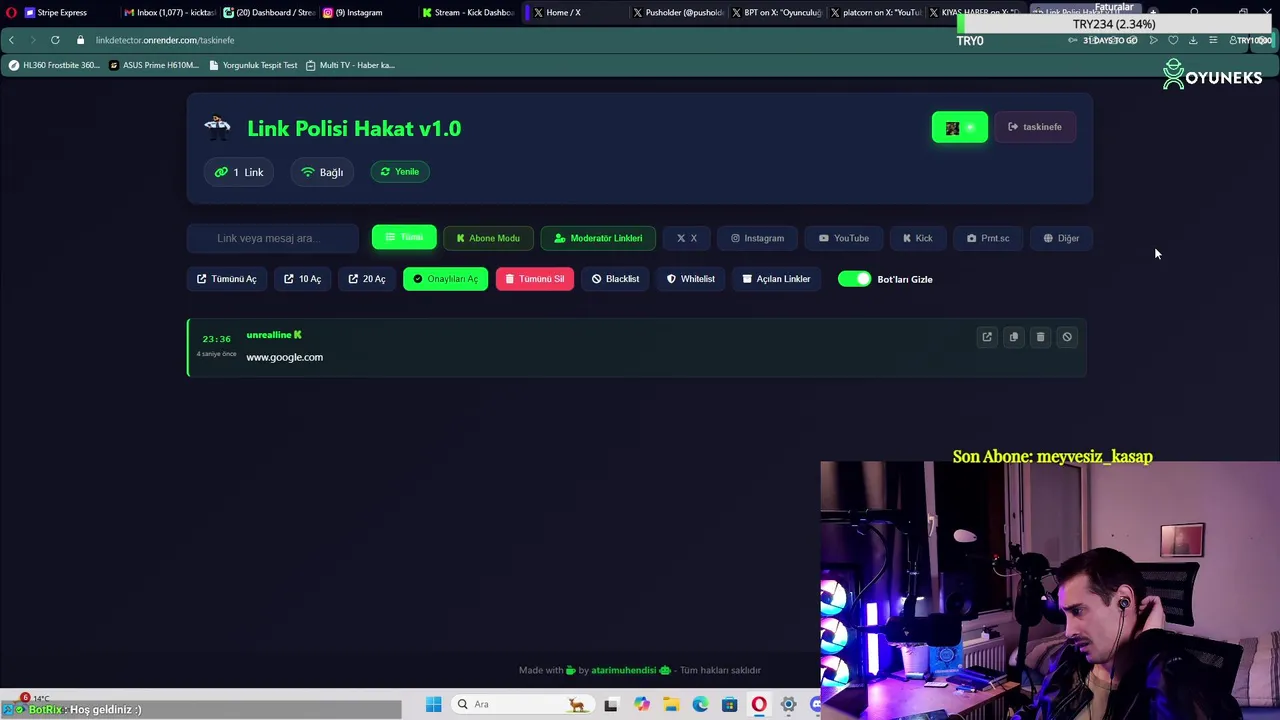Show Moderatör Linkleri filter
Screen dimensions: 1280x720
click(598, 238)
